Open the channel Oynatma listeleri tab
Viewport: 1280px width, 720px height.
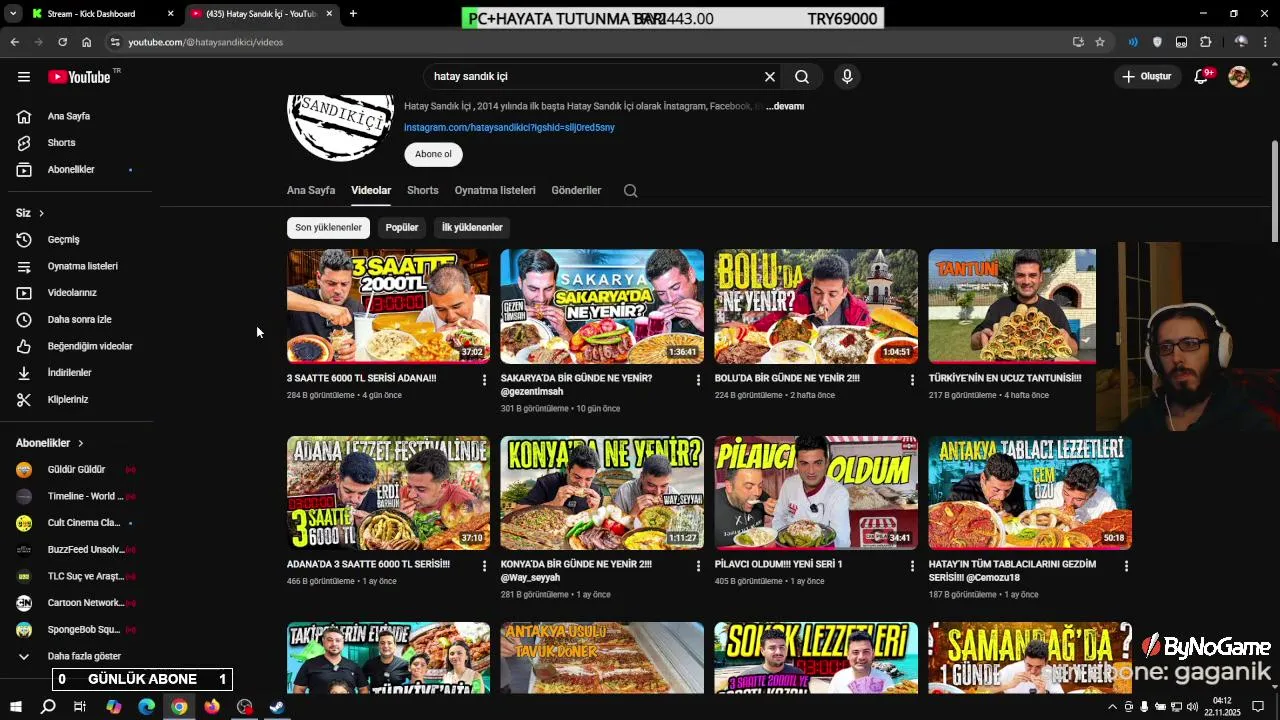(495, 190)
